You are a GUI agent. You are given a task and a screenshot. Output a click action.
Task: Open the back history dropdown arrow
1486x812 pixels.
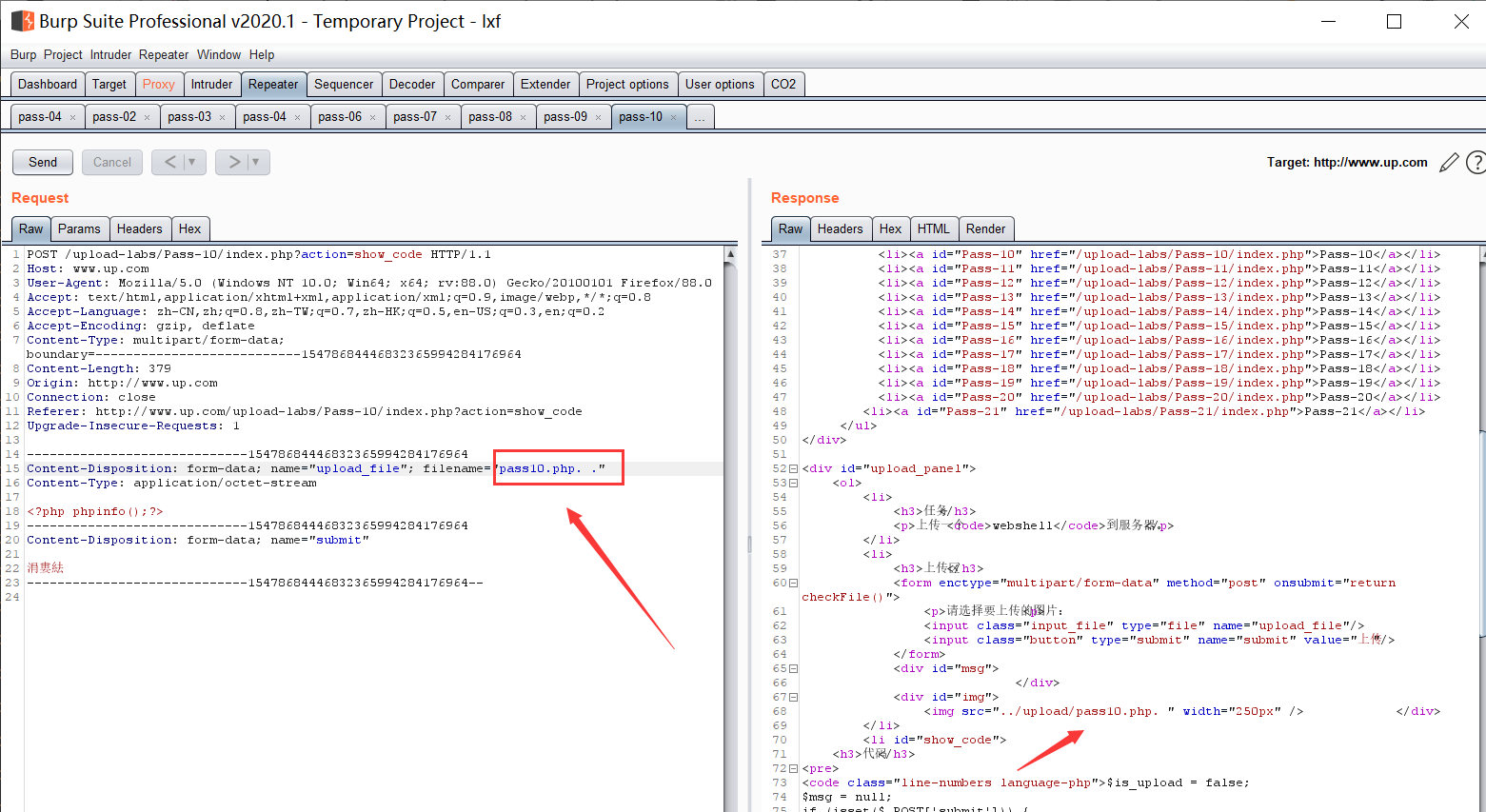193,163
